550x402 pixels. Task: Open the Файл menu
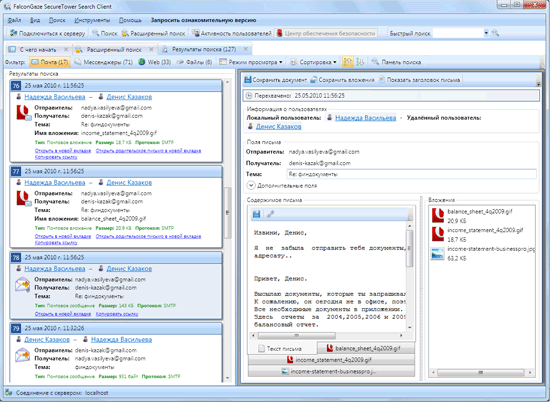pyautogui.click(x=14, y=20)
